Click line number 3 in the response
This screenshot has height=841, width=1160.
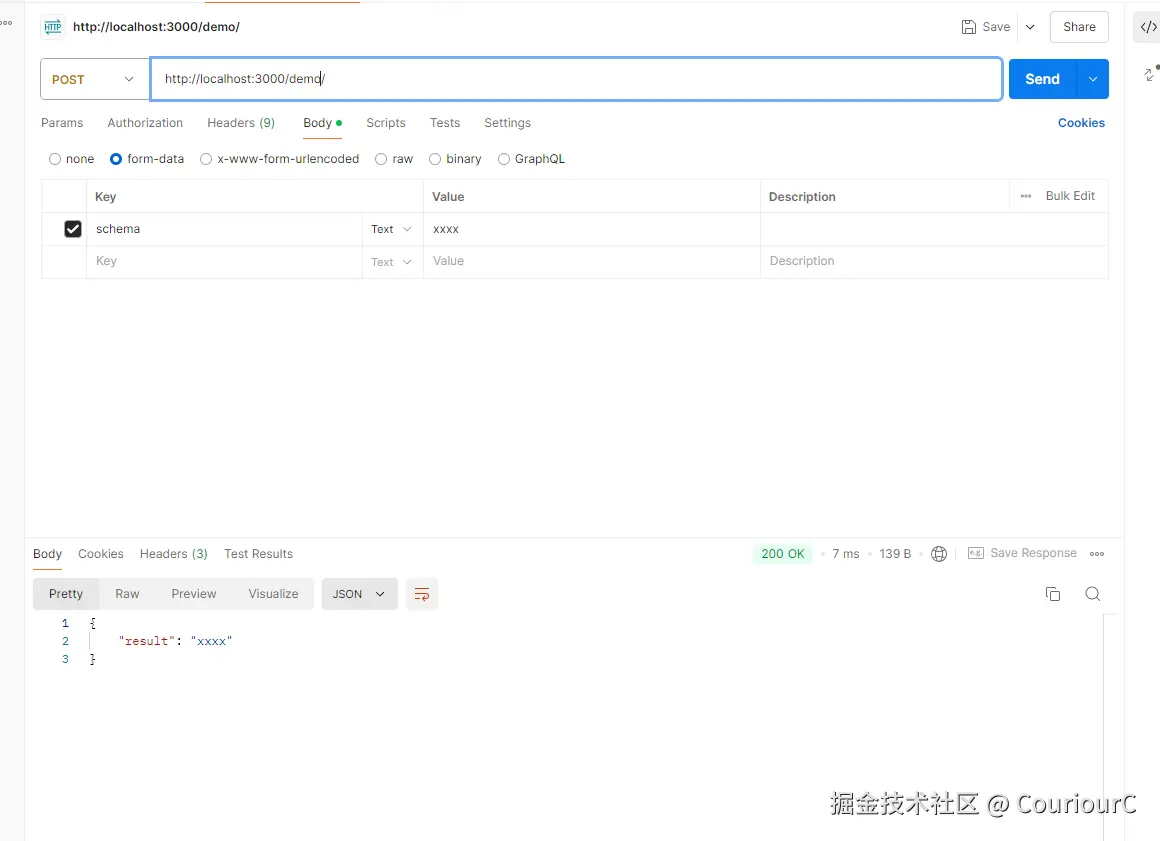[x=65, y=659]
